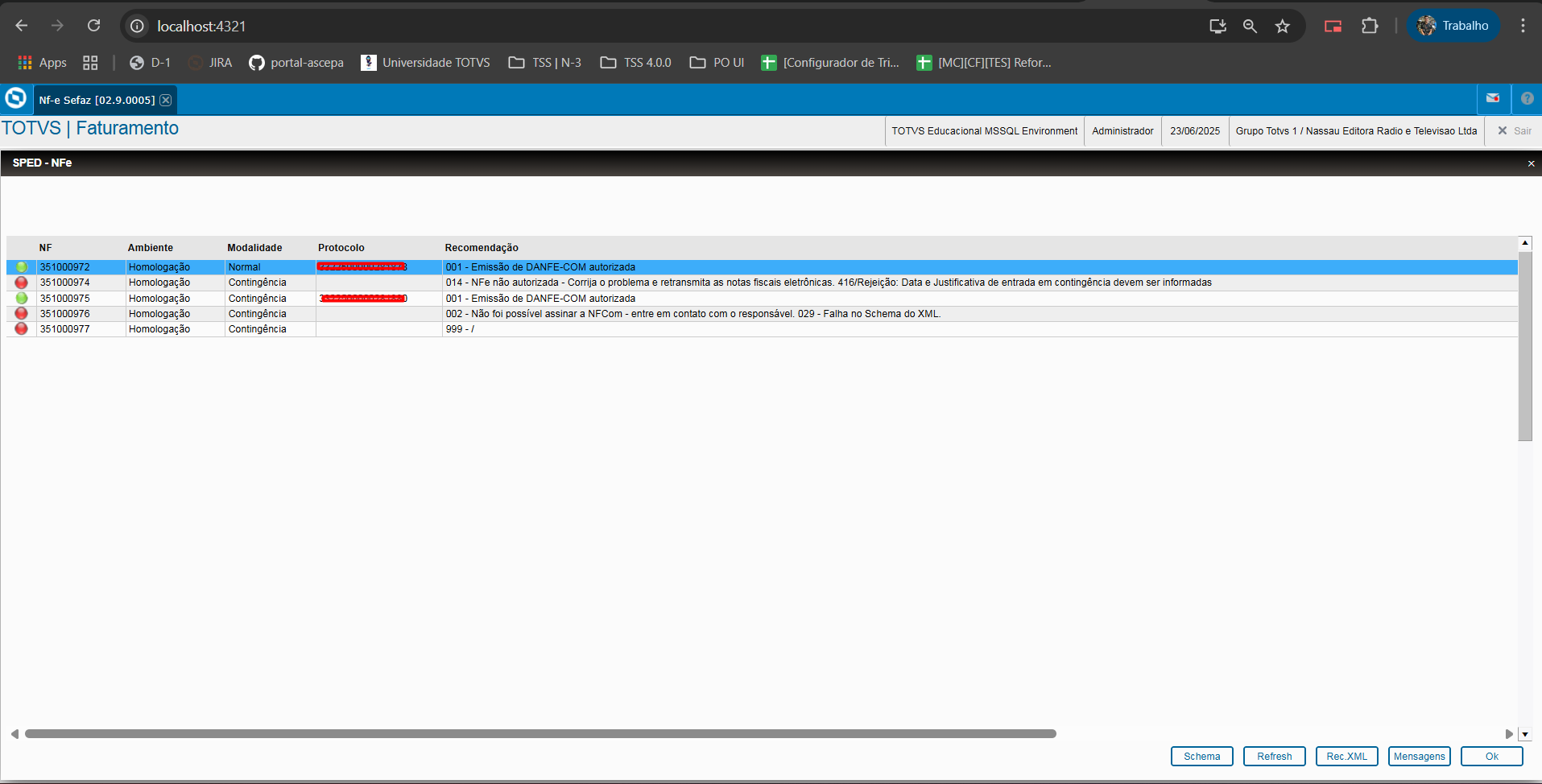Open Configurador de Tri... bookmark
Viewport: 1542px width, 784px height.
830,63
